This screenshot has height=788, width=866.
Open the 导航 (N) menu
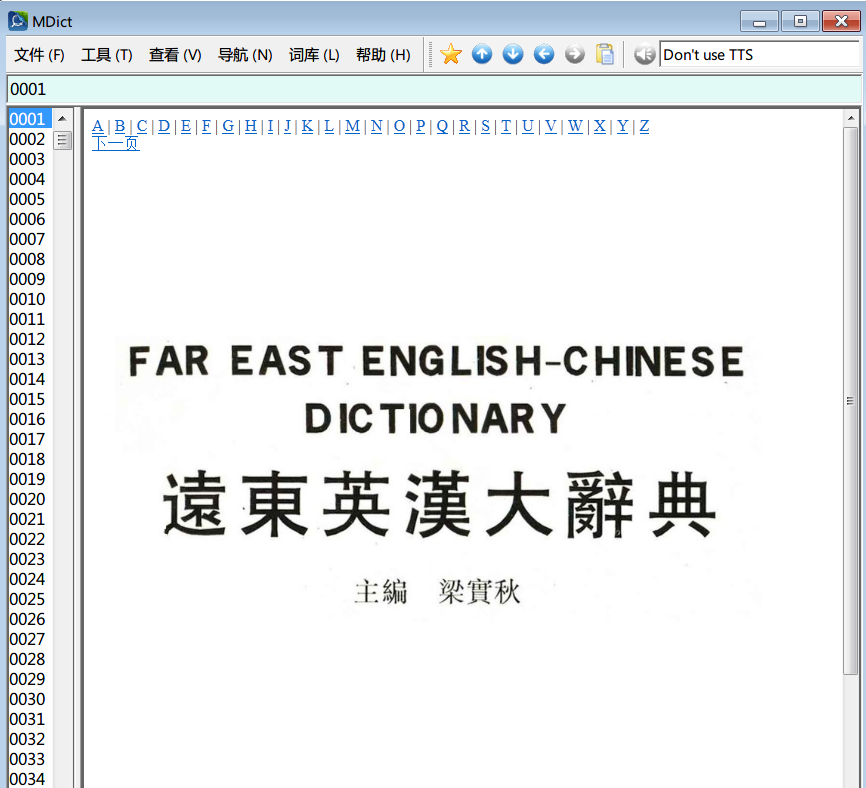point(245,55)
